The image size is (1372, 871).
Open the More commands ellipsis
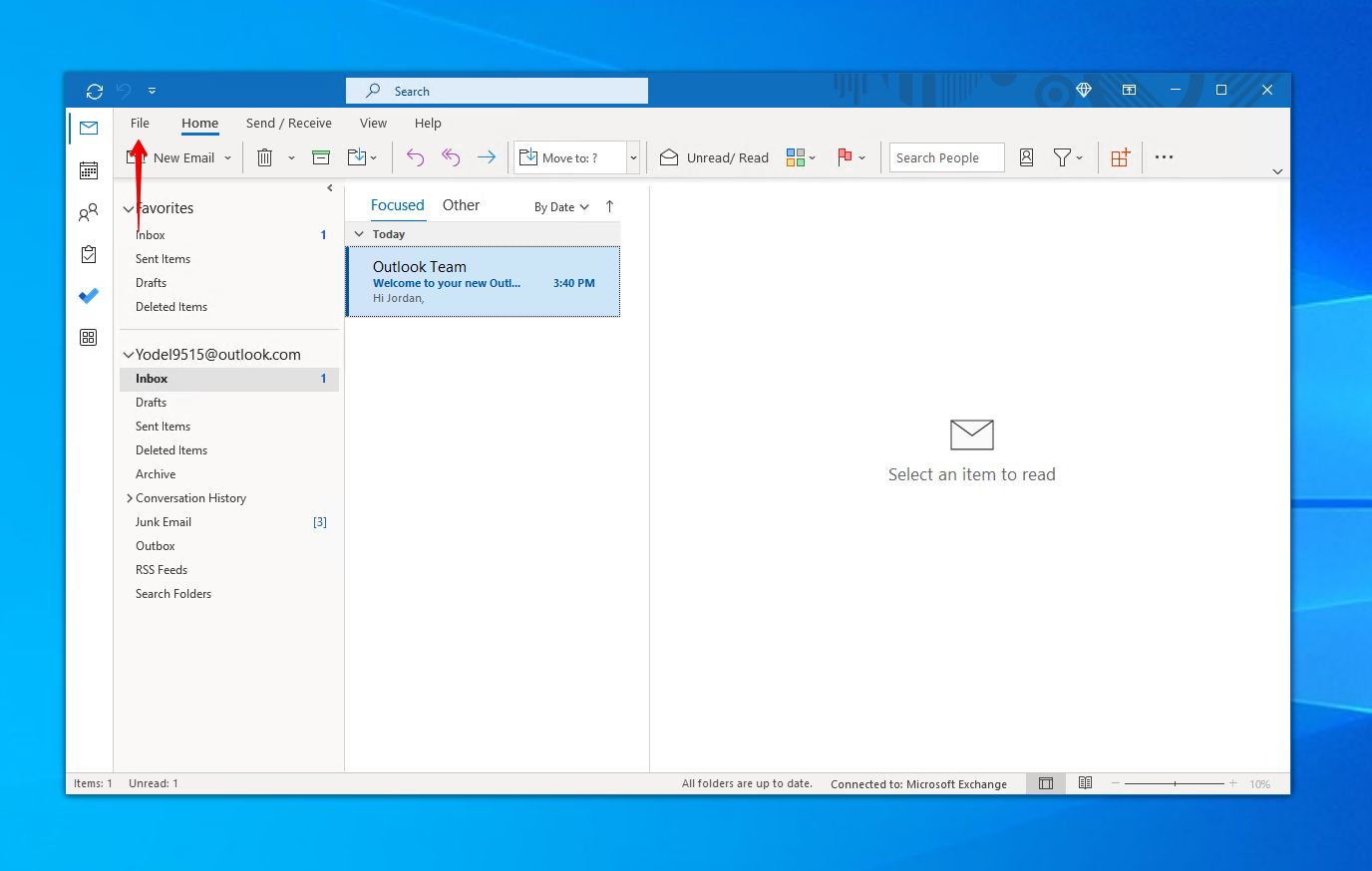click(x=1164, y=157)
